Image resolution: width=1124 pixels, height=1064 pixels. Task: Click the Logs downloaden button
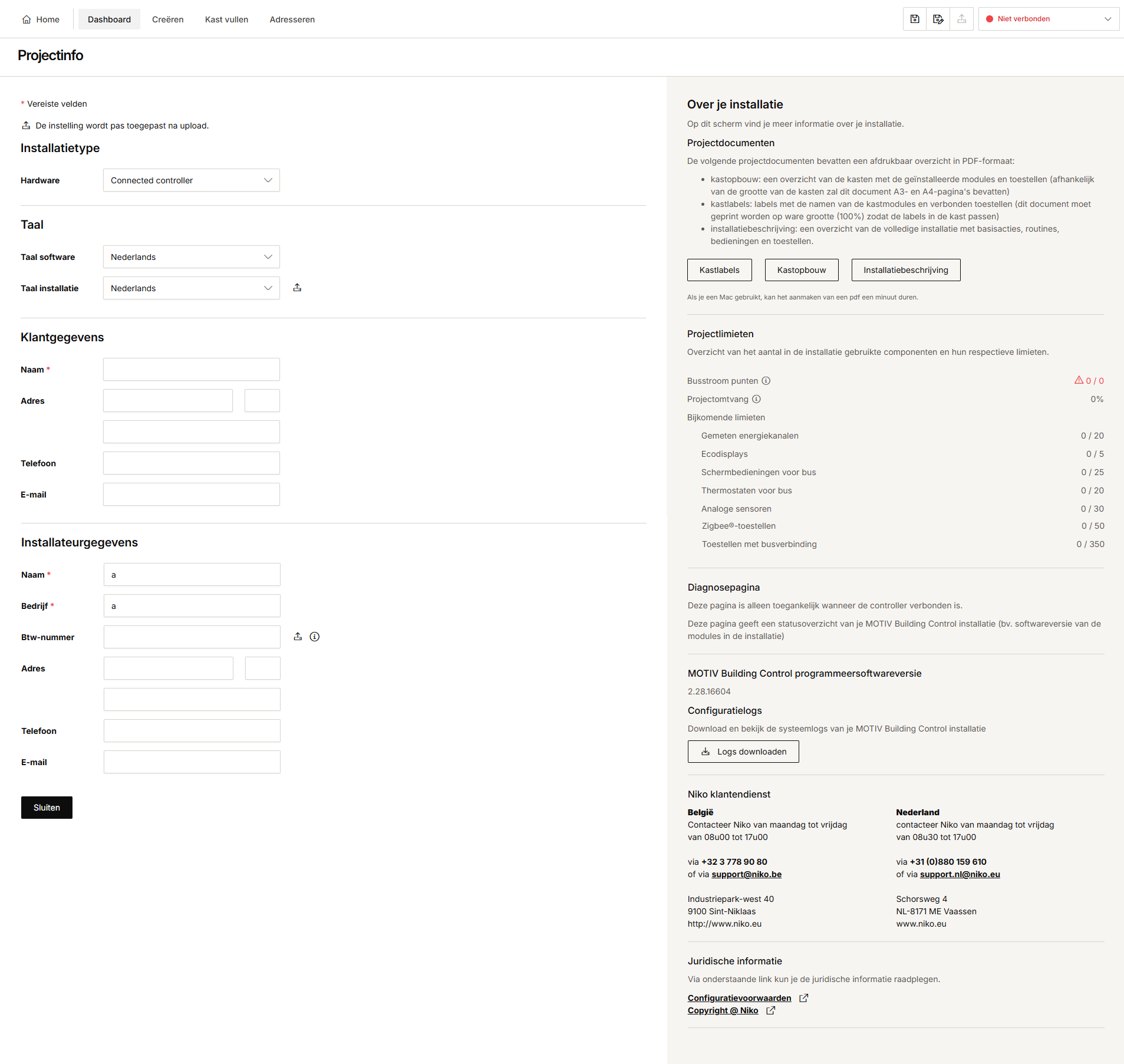pos(743,752)
